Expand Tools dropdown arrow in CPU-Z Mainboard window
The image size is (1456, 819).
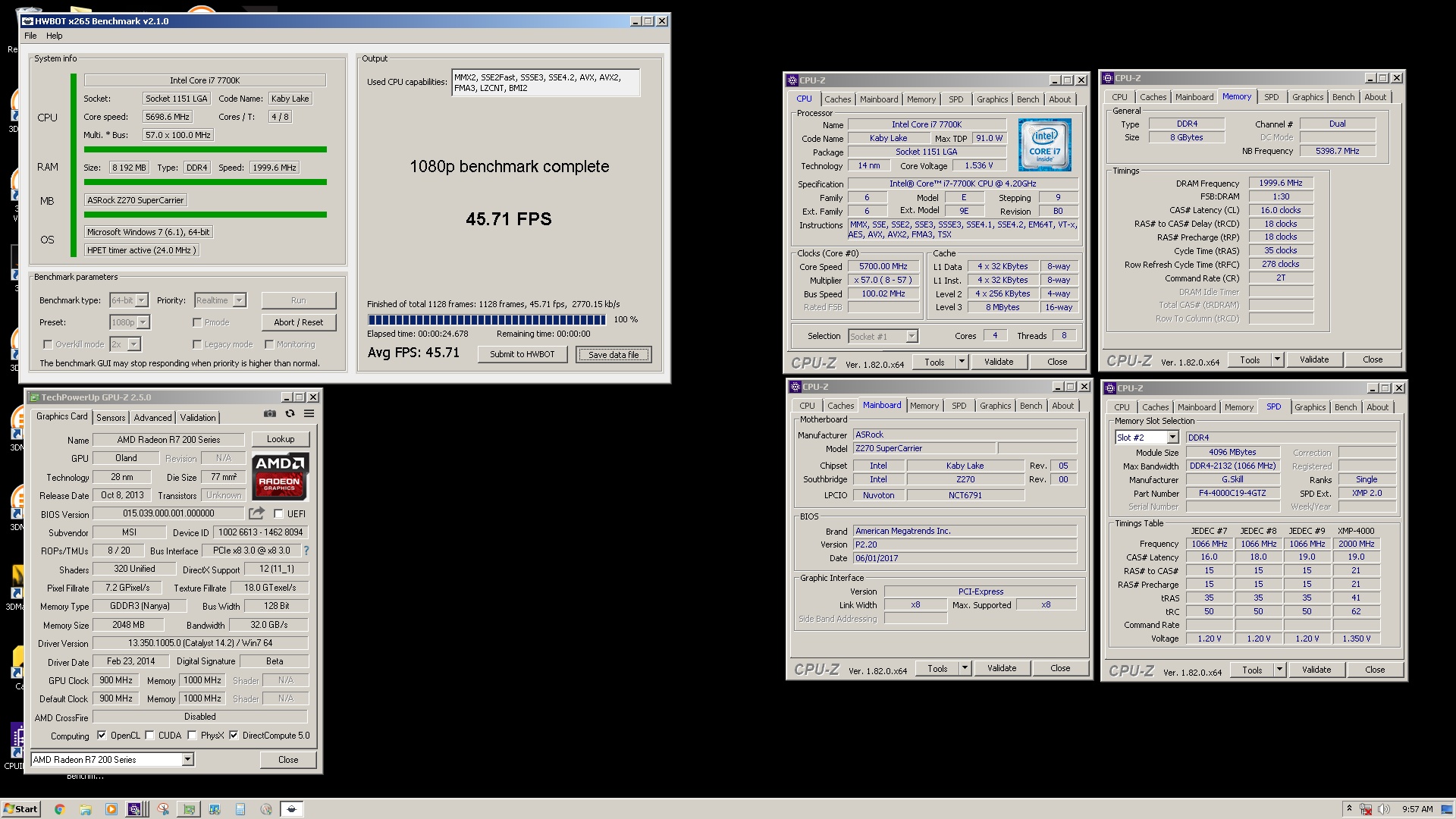click(965, 668)
